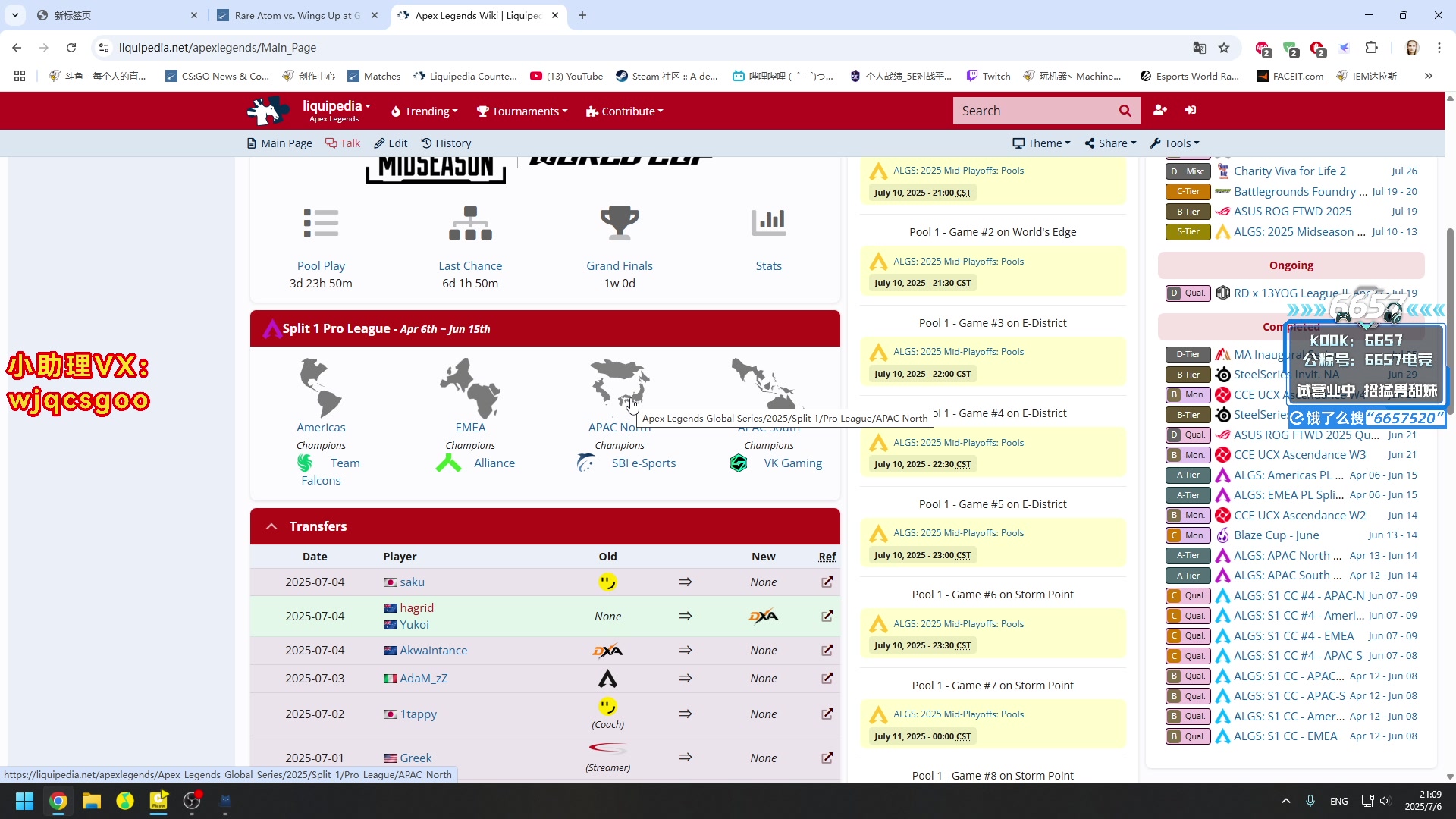The height and width of the screenshot is (819, 1456).
Task: Switch to Rare Atom vs. Wings Up tab
Action: coord(297,15)
